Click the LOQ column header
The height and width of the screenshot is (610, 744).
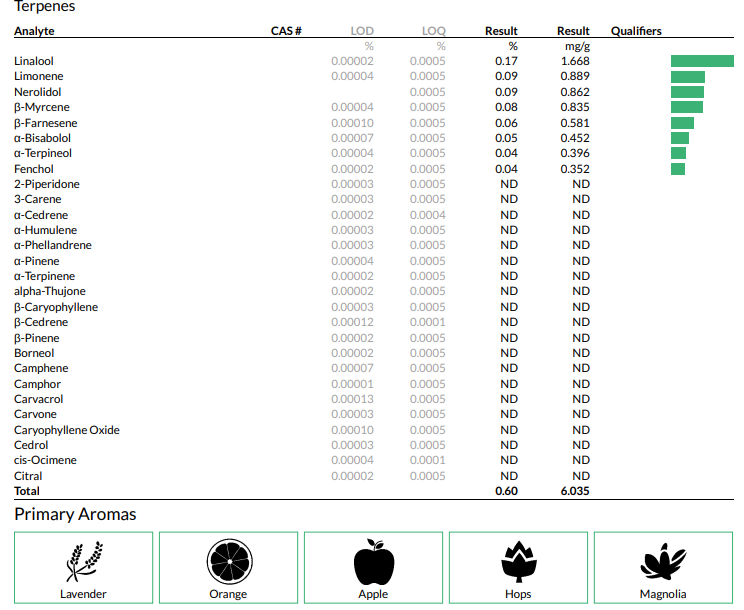point(434,31)
